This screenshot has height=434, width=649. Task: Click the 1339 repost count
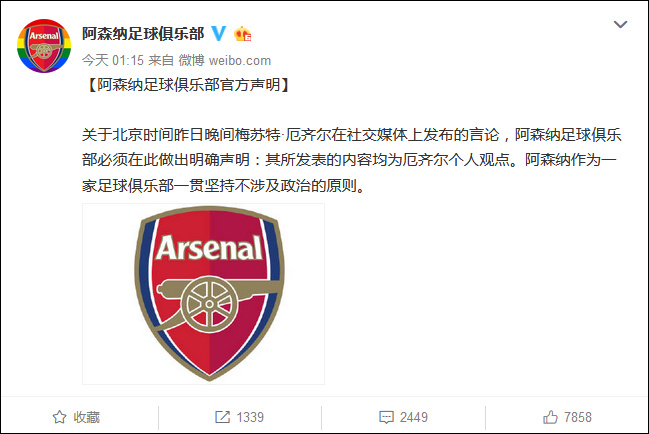click(x=250, y=417)
